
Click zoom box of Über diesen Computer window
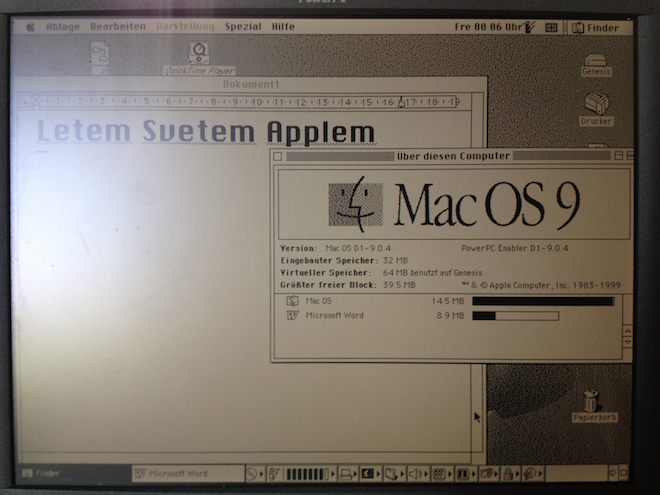click(618, 156)
